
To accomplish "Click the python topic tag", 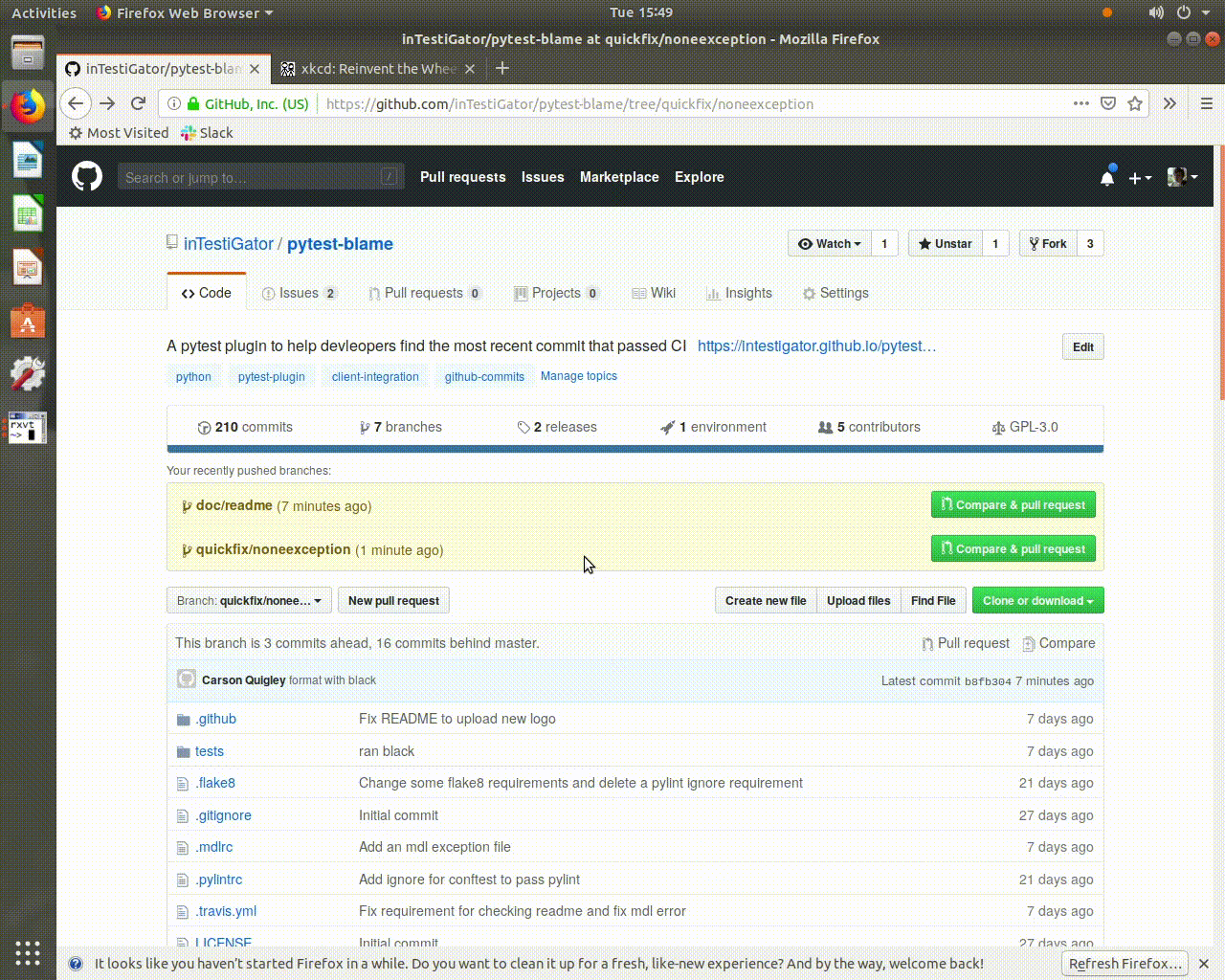I will [x=193, y=376].
